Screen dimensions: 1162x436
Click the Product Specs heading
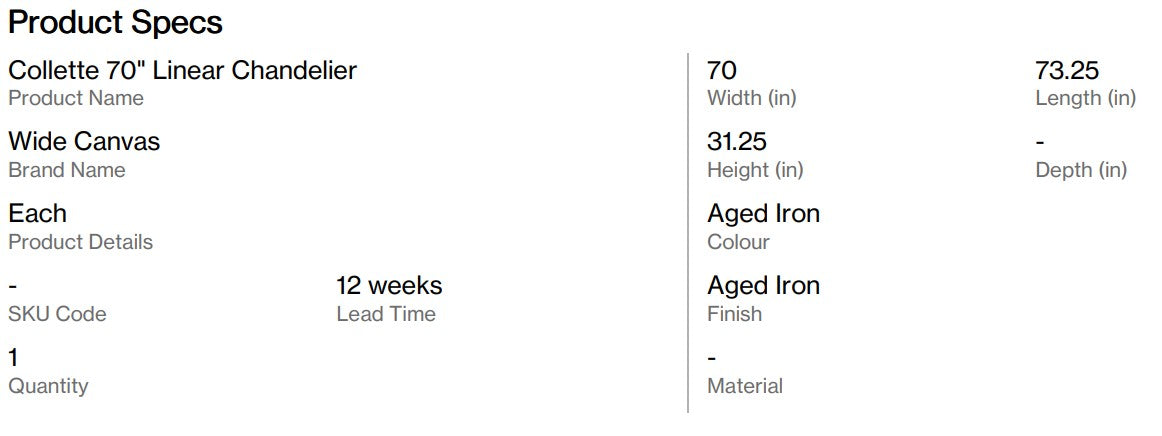(x=115, y=23)
